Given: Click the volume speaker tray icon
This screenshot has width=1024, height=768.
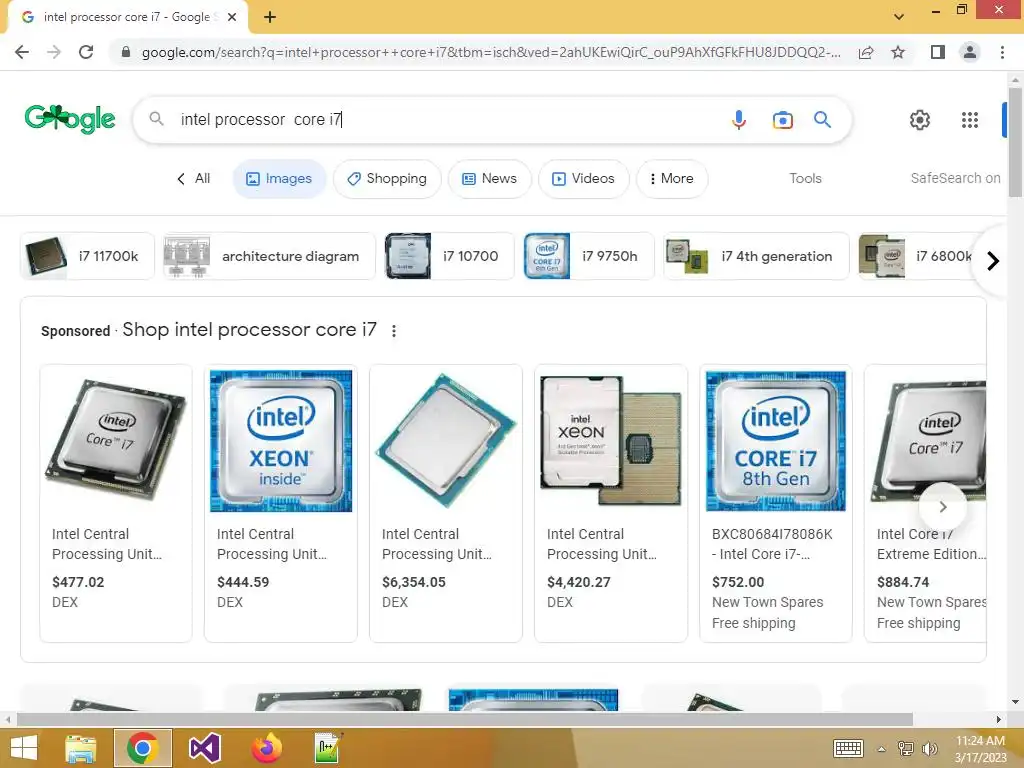Looking at the screenshot, I should (929, 749).
